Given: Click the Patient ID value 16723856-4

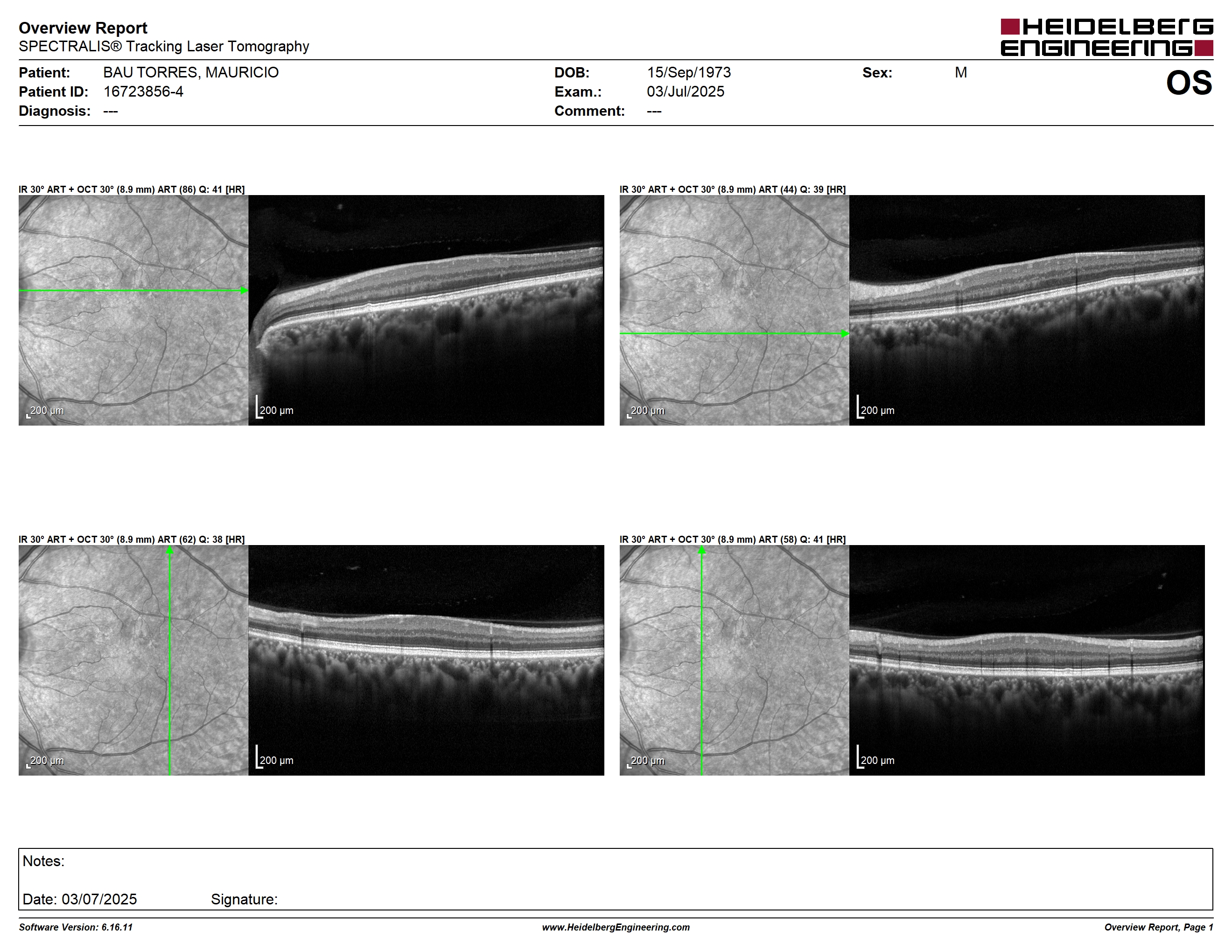Looking at the screenshot, I should pos(143,91).
